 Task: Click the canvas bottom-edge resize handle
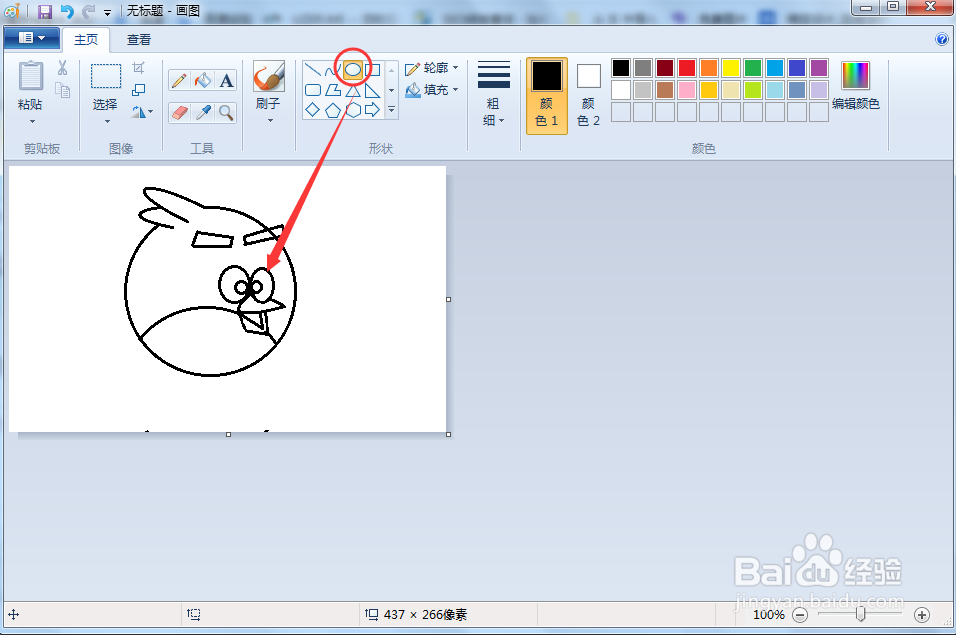229,435
